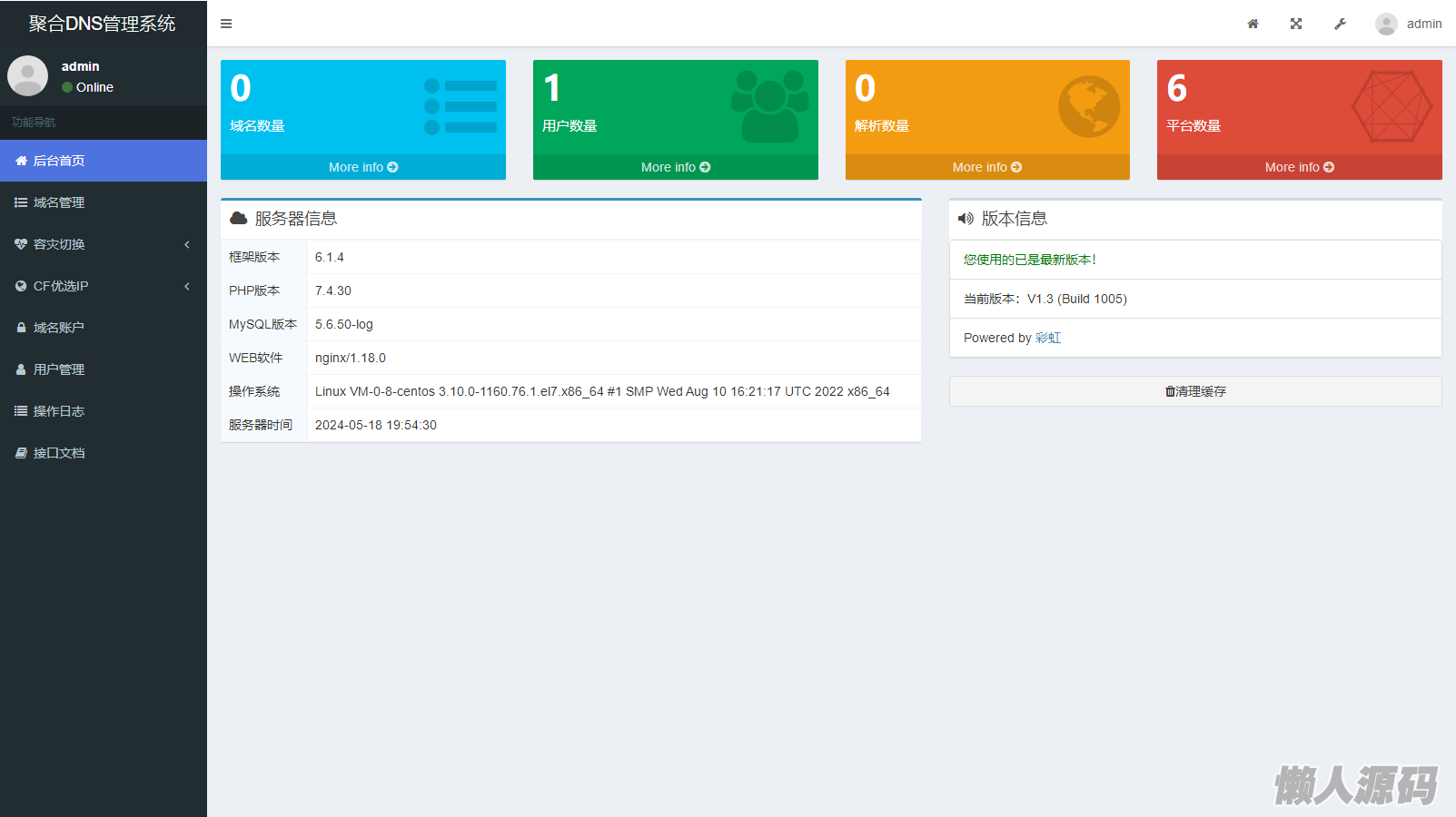View More info for 平台数量
Screen dimensions: 1456x817
point(1299,167)
